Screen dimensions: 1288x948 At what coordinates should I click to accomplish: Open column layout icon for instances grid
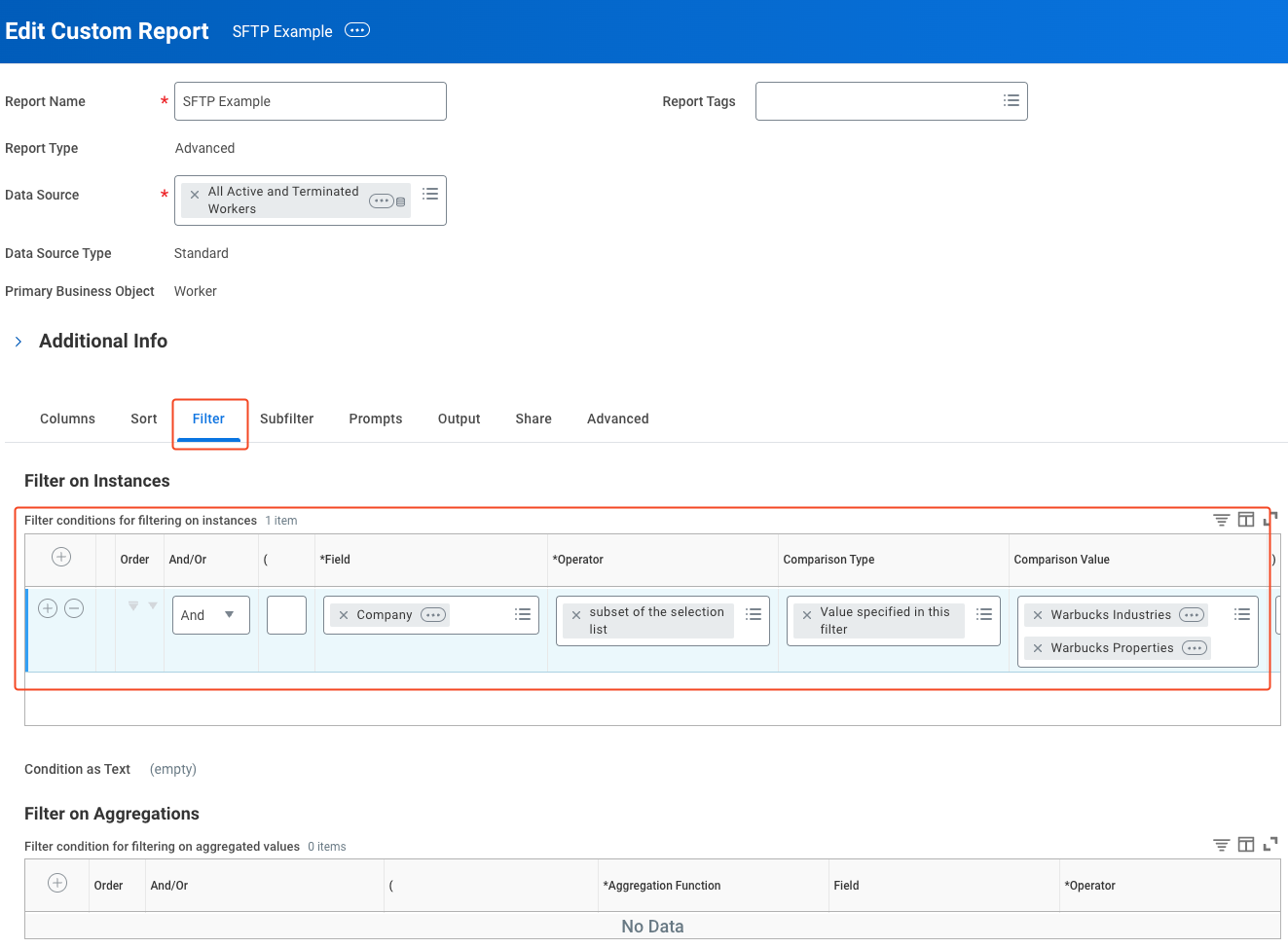point(1246,520)
